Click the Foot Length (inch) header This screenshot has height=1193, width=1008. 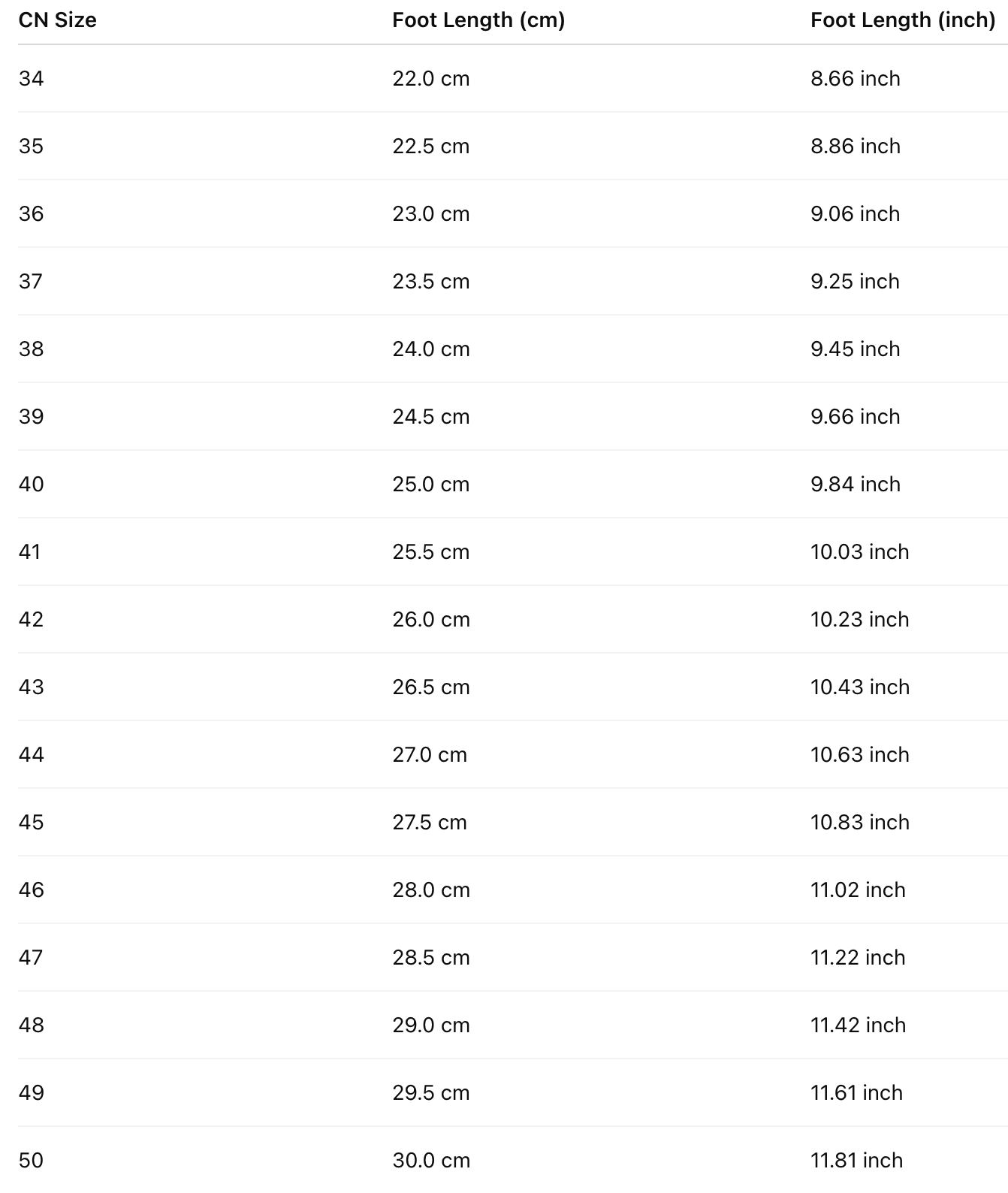click(903, 20)
